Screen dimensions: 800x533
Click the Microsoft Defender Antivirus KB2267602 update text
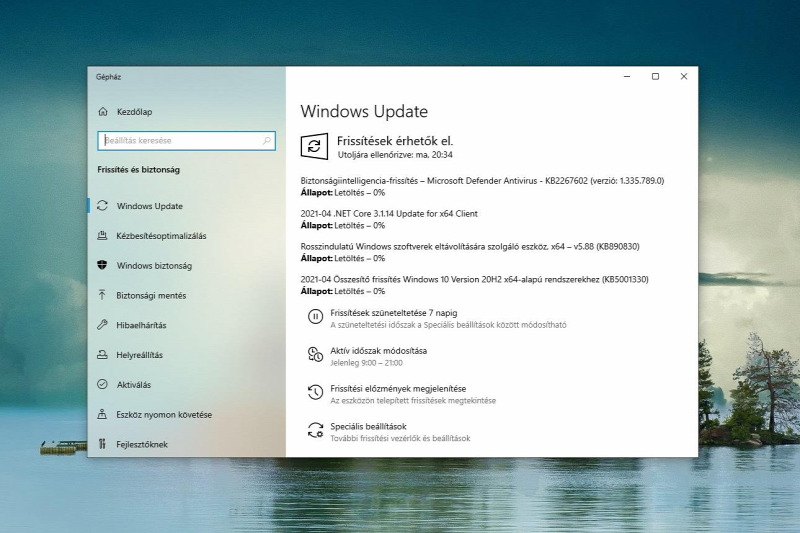(482, 181)
